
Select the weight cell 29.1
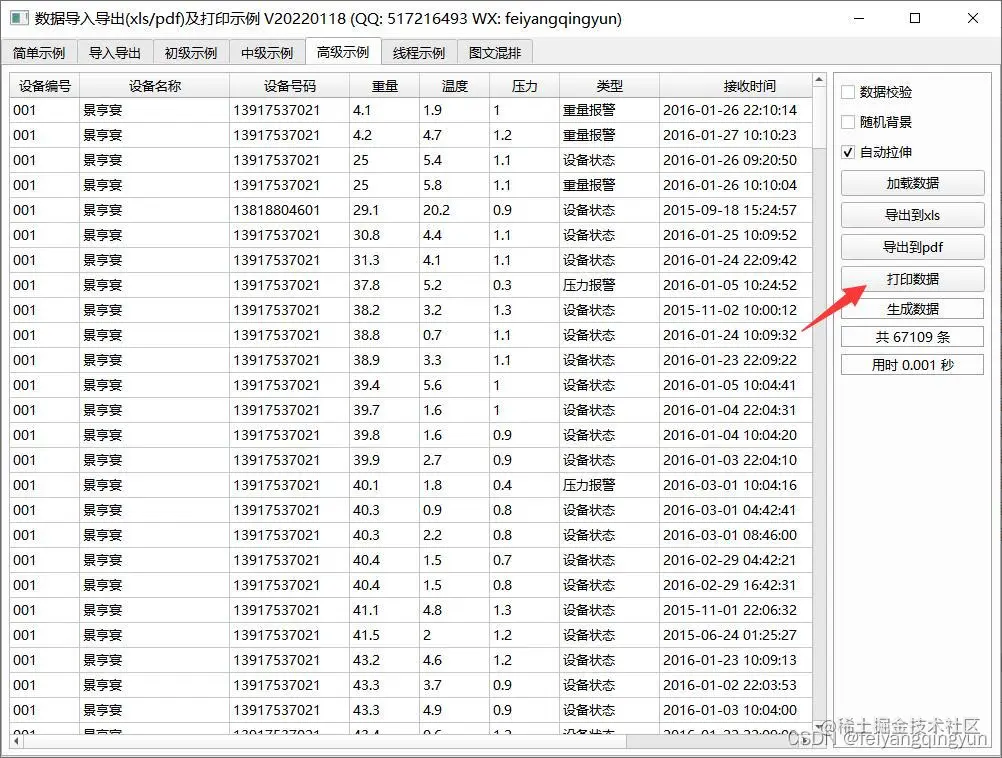[385, 210]
